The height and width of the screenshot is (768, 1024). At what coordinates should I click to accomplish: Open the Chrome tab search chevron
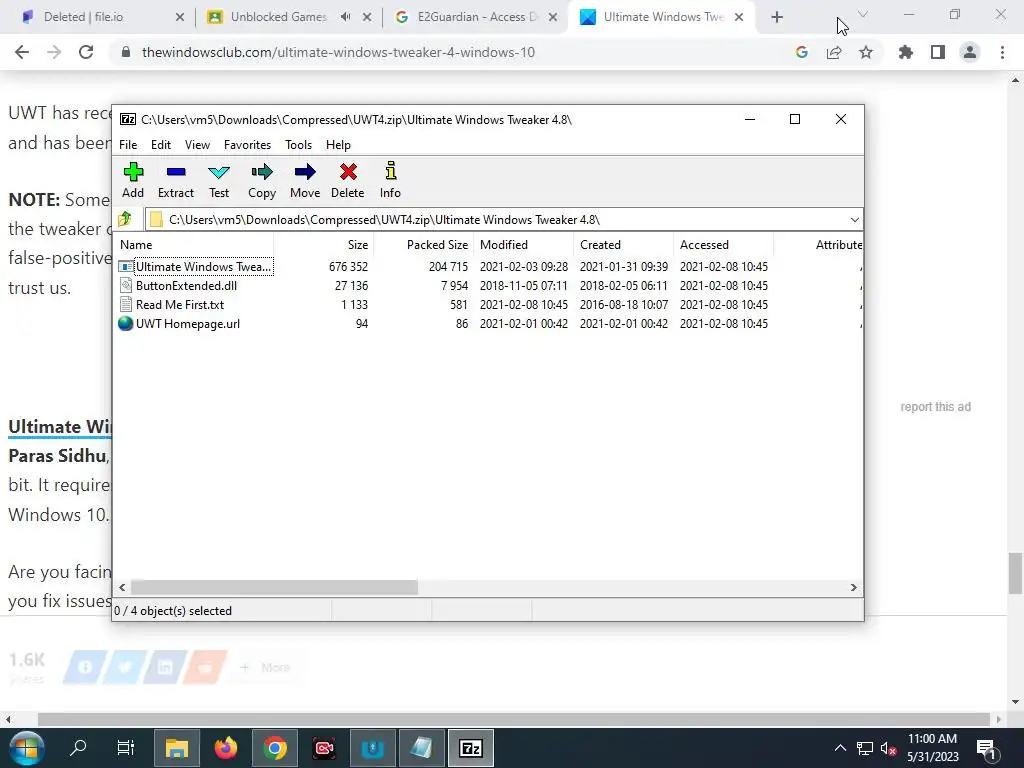click(863, 14)
